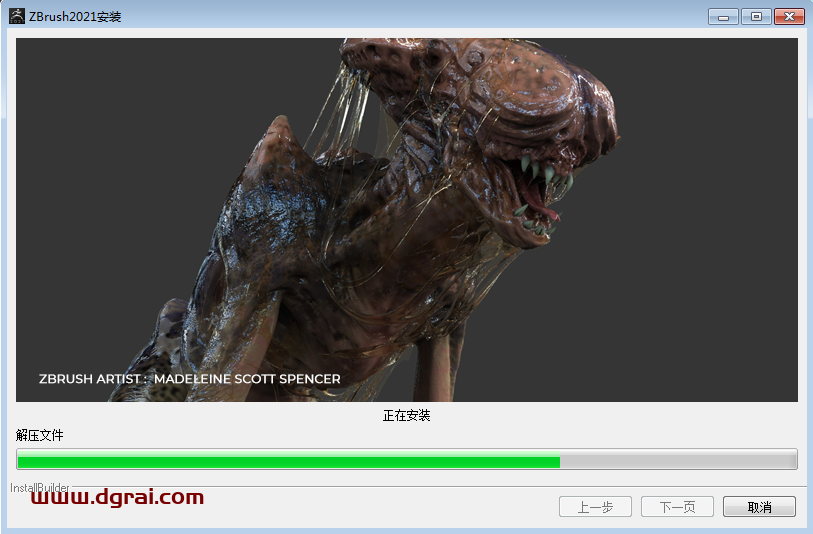Click the disabled Next (下一页) button
813x534 pixels.
coord(677,507)
